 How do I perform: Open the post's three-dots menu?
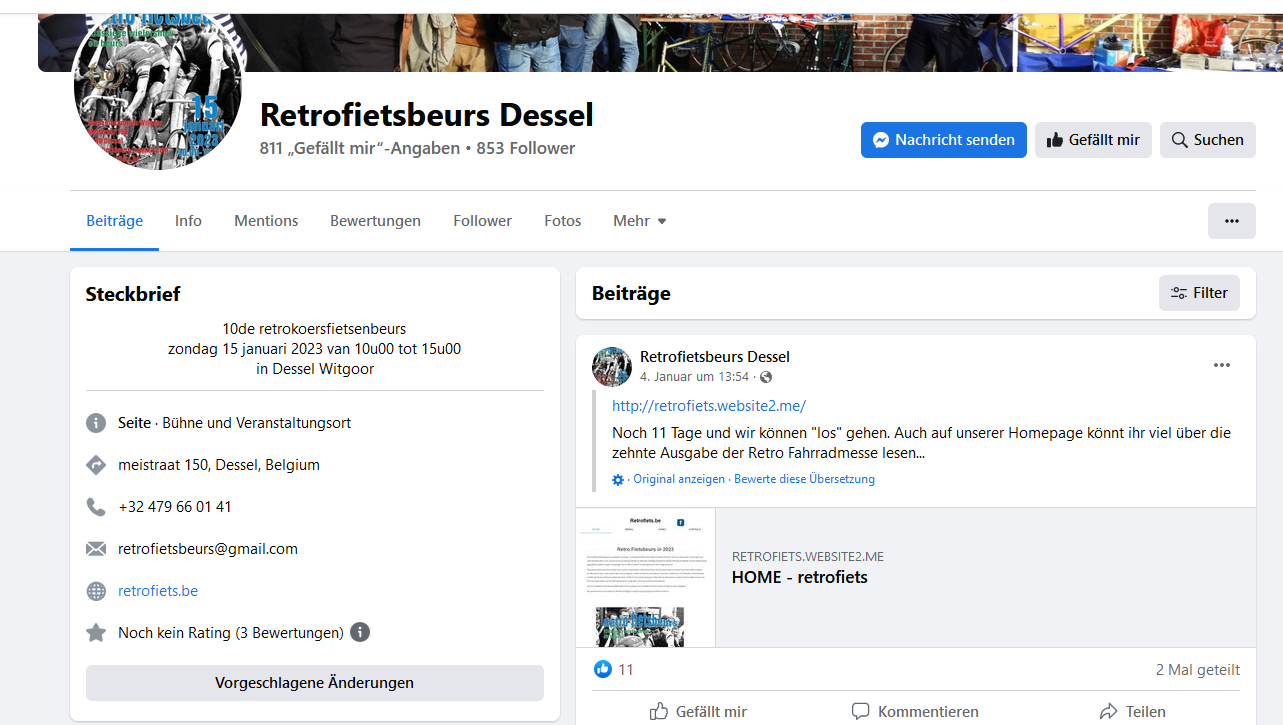pos(1221,365)
